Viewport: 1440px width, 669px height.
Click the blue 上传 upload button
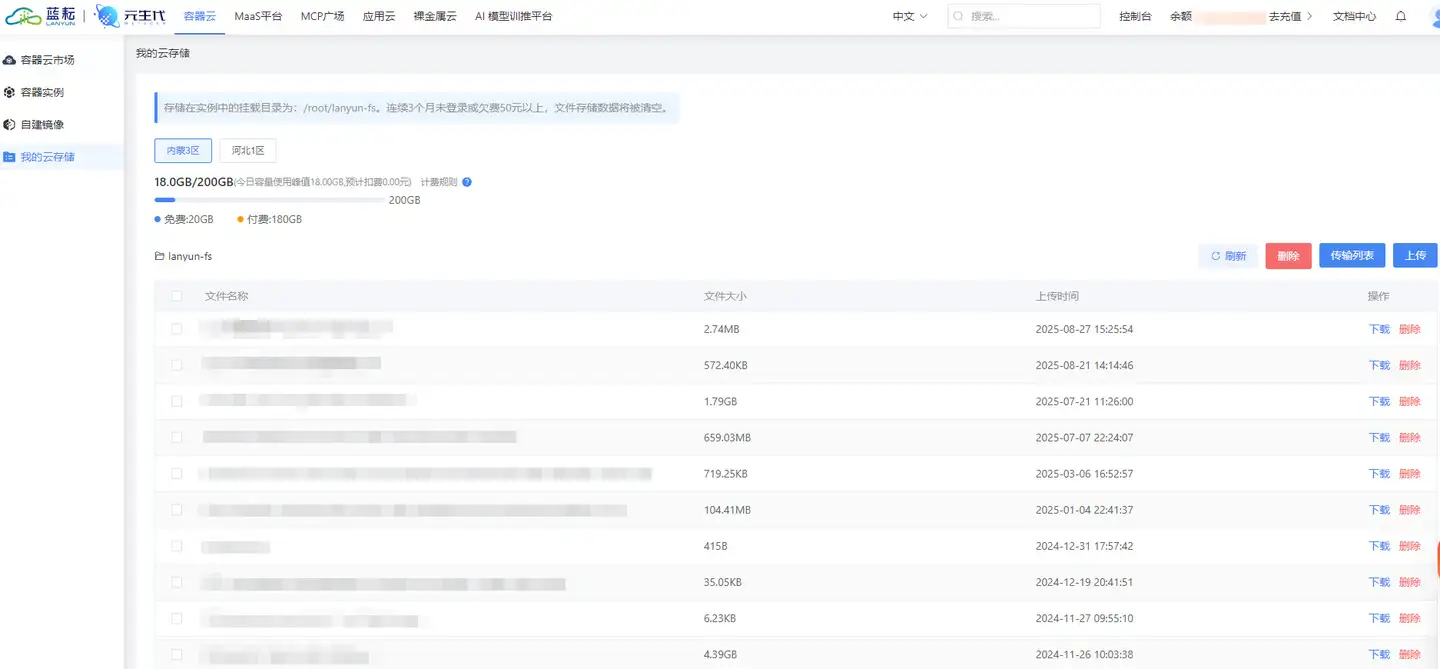[x=1415, y=256]
